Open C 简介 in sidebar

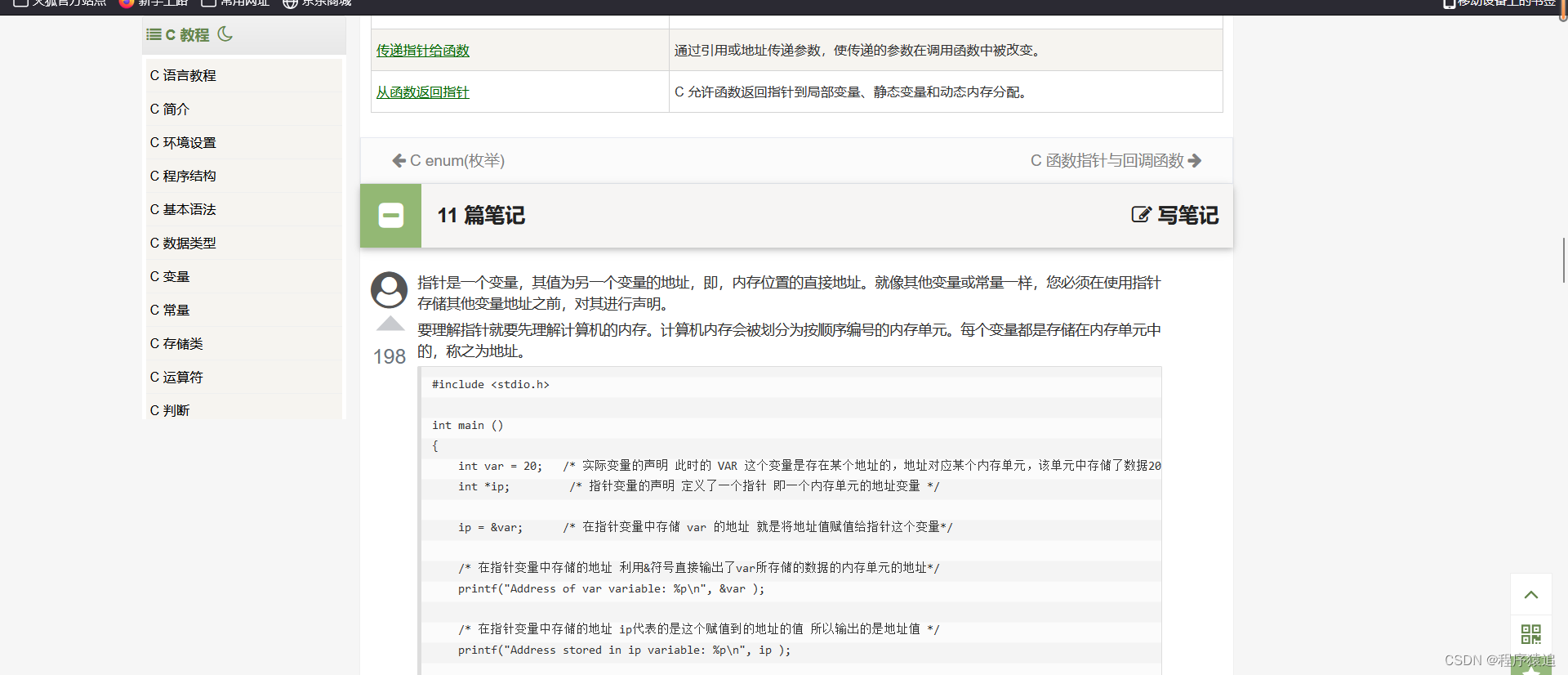coord(244,109)
